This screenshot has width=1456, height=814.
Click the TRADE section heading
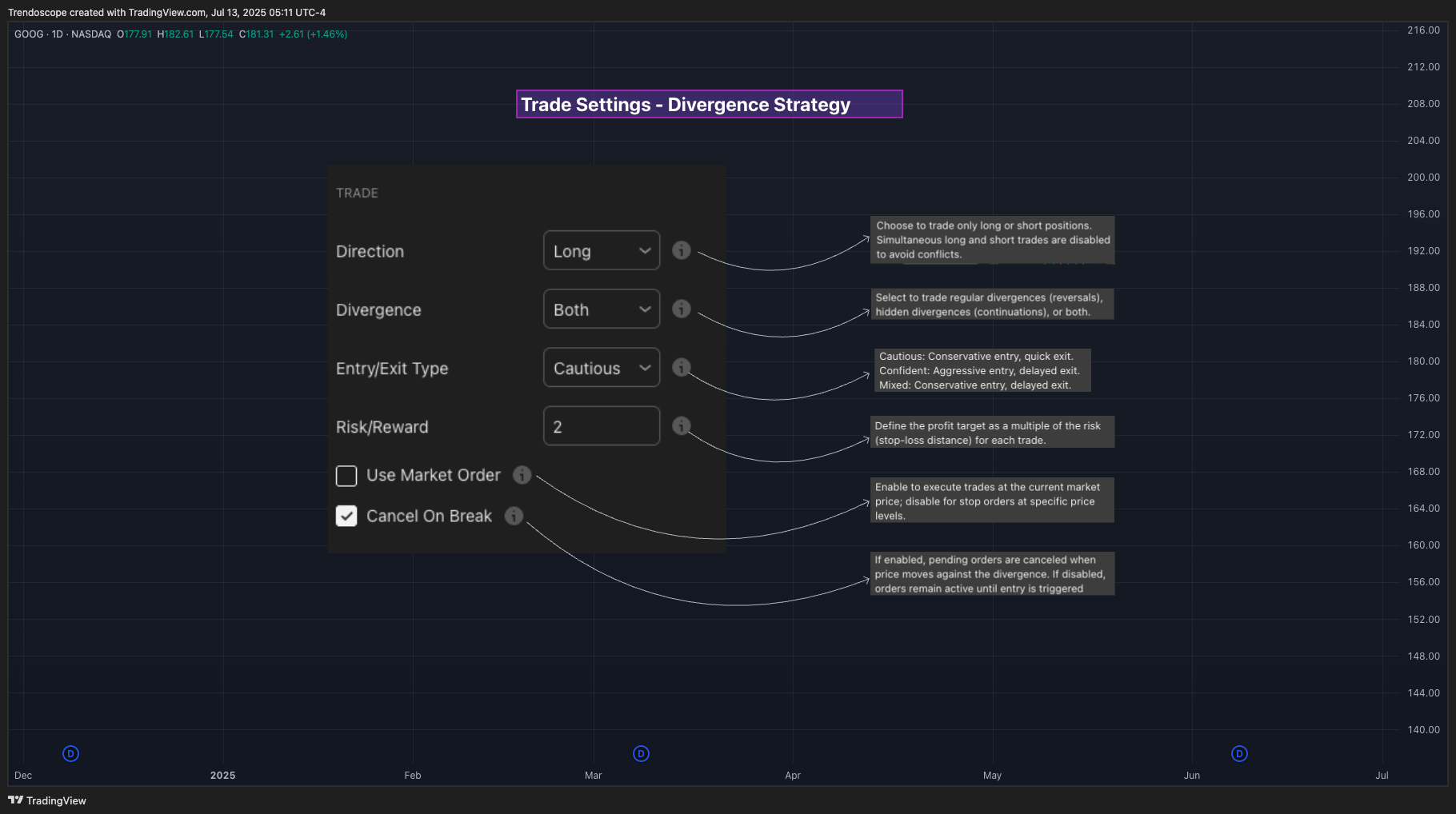click(x=357, y=193)
